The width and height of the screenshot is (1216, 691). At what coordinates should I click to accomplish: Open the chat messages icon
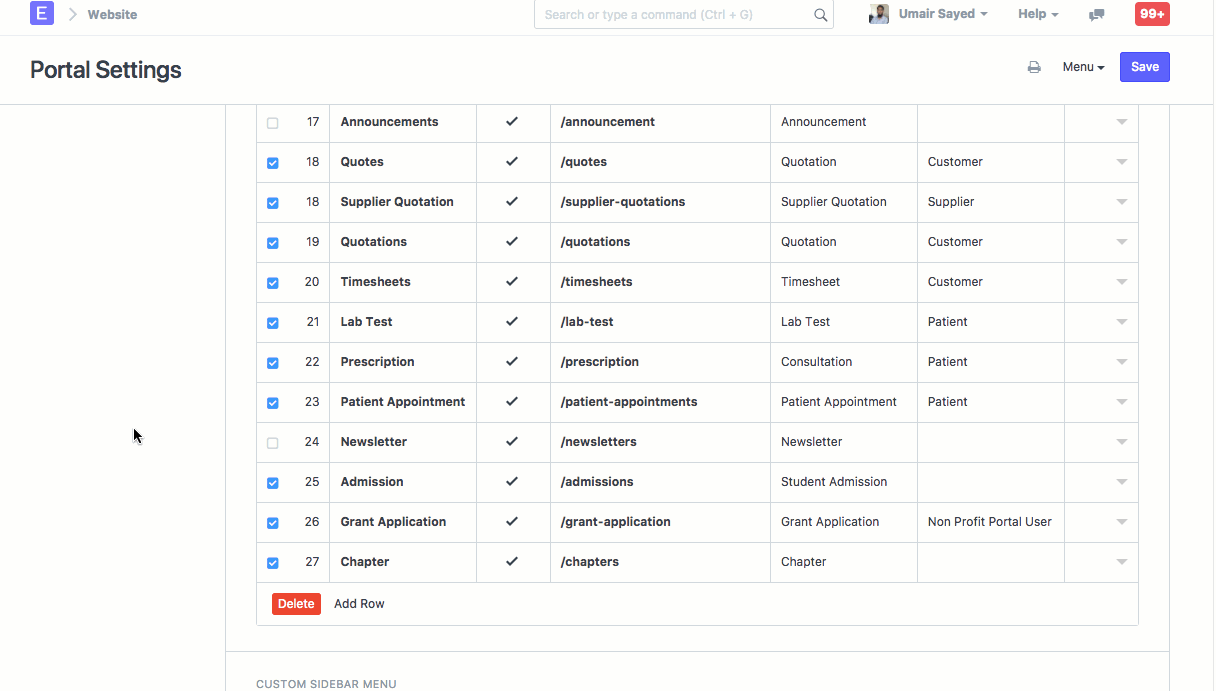1096,14
